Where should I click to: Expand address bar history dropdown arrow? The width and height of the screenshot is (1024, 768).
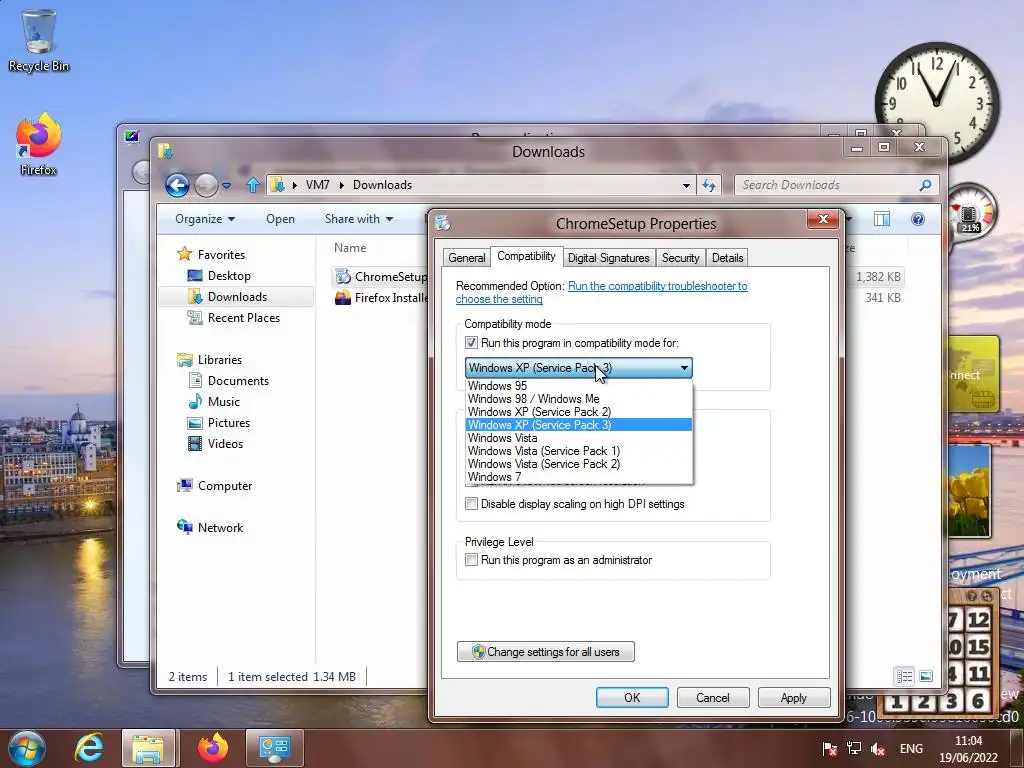point(686,185)
